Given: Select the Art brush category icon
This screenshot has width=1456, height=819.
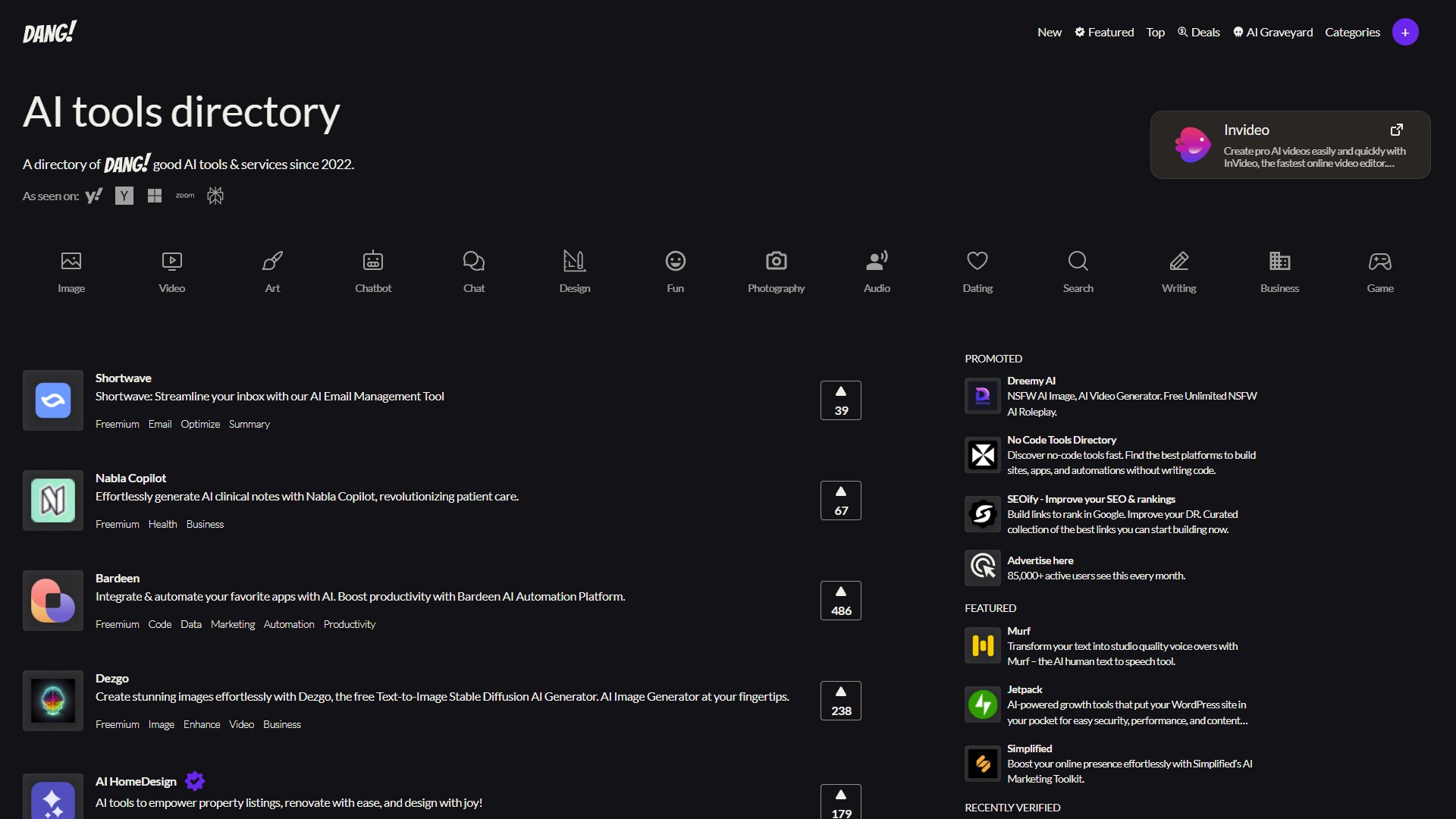Looking at the screenshot, I should [x=272, y=262].
